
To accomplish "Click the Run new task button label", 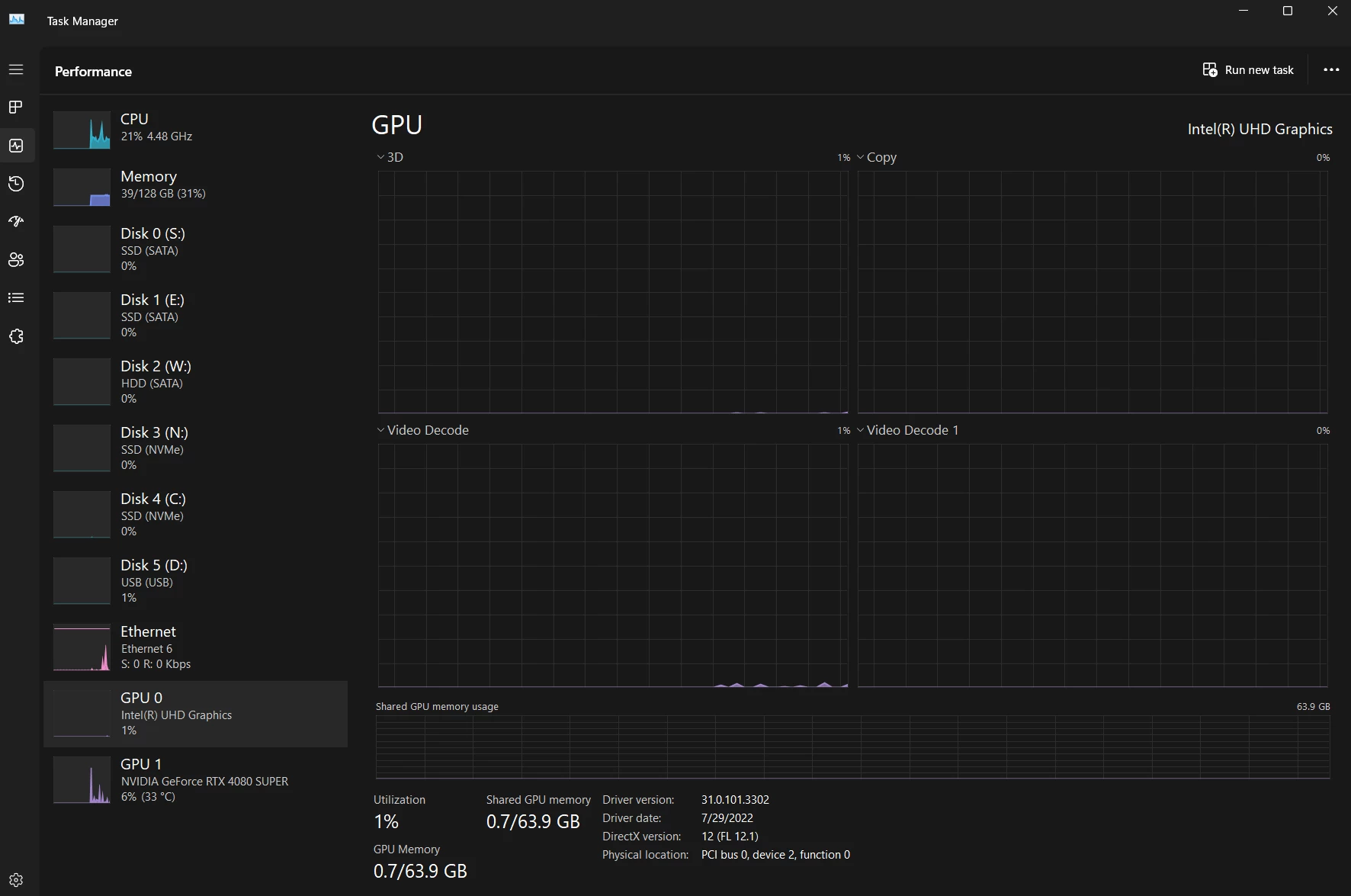I will (x=1259, y=70).
